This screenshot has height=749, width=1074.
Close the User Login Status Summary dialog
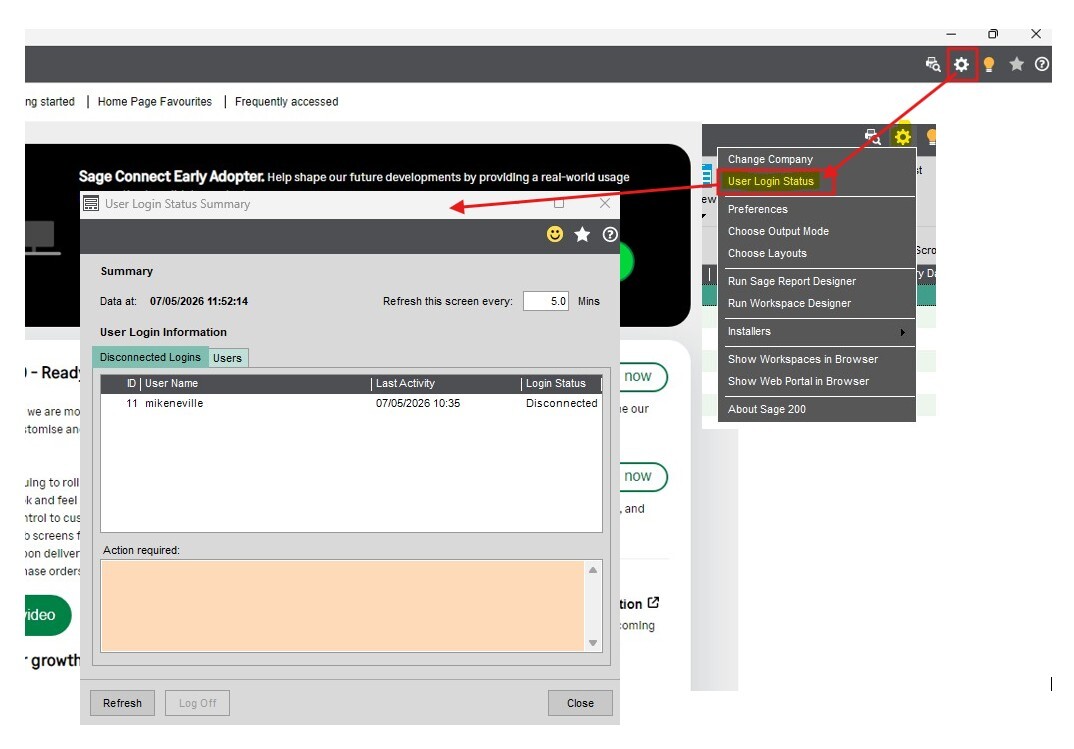point(605,203)
